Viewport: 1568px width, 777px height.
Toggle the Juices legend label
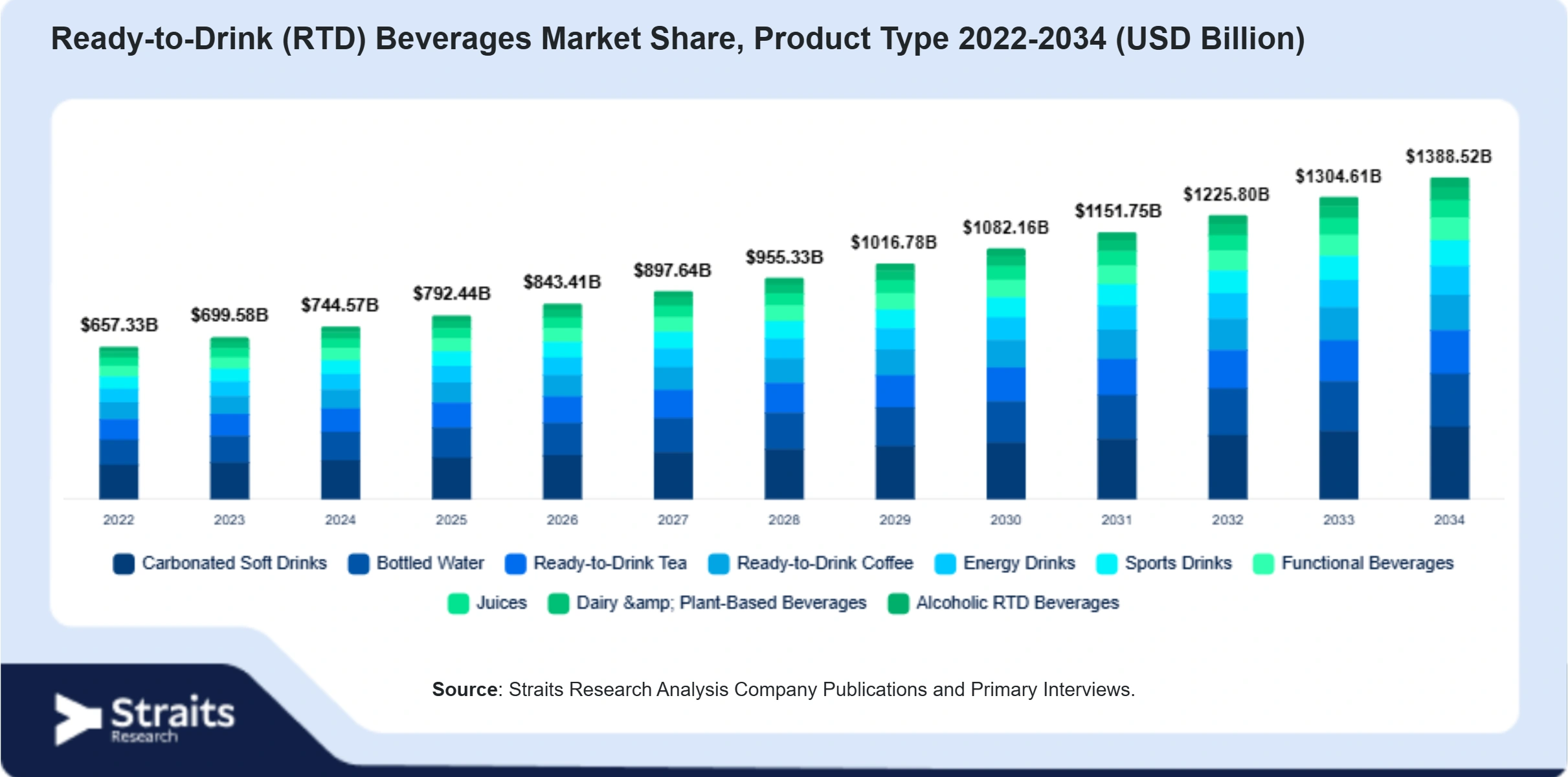click(x=502, y=603)
